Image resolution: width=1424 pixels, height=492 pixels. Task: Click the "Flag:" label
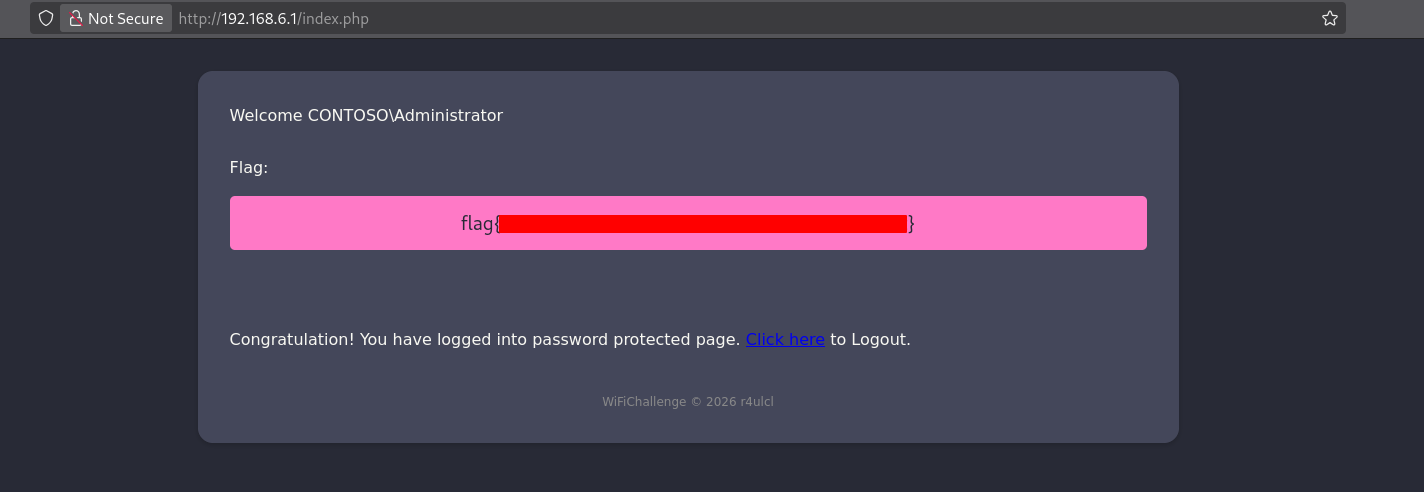pos(249,167)
